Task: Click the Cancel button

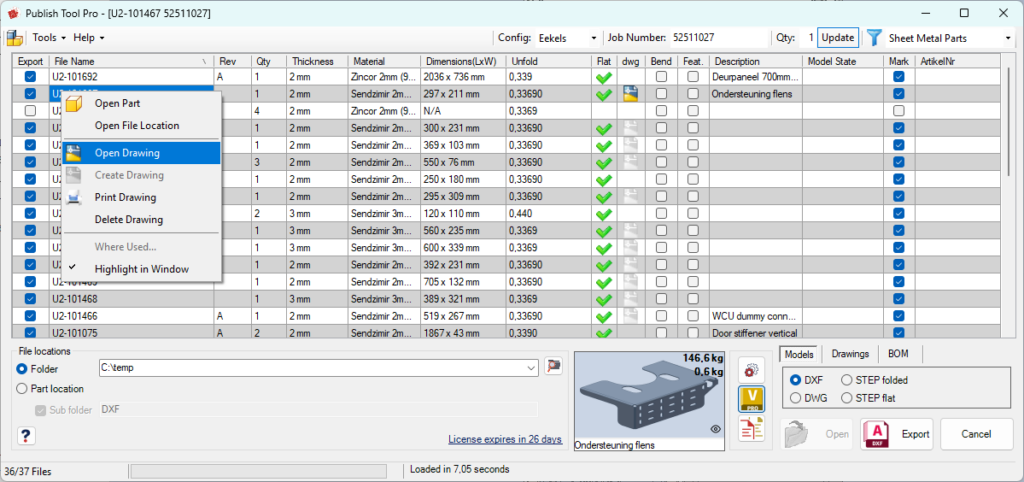Action: click(x=976, y=434)
